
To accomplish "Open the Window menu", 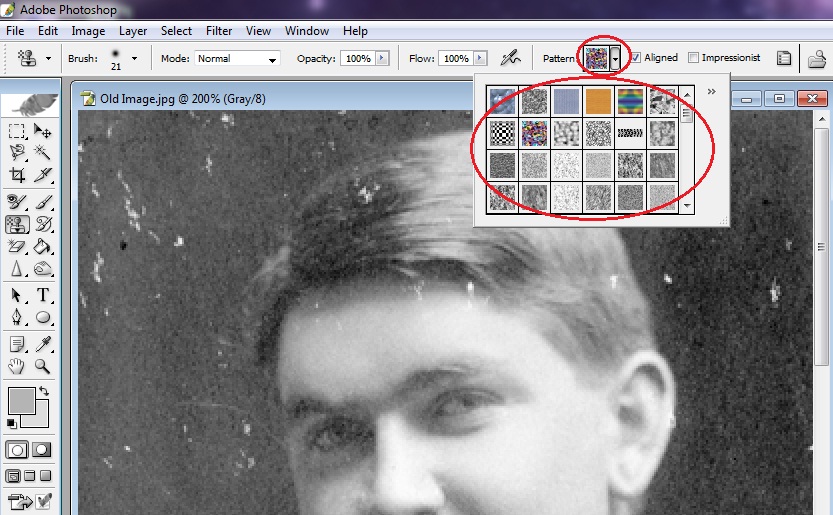I will click(307, 31).
